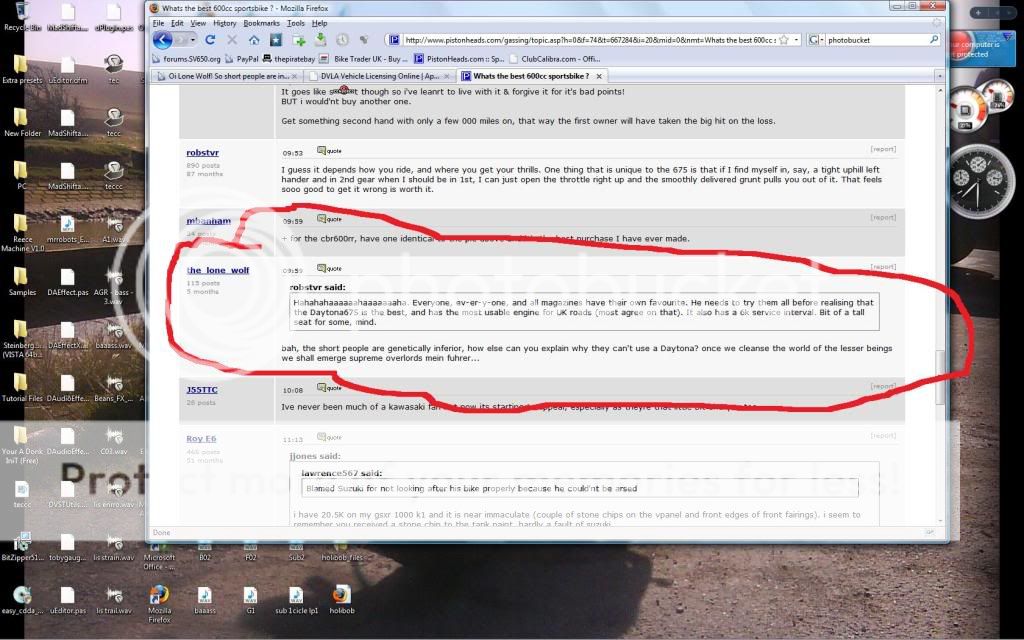Select the mrrobots audio file desktop icon
1024x640 pixels.
coord(67,229)
